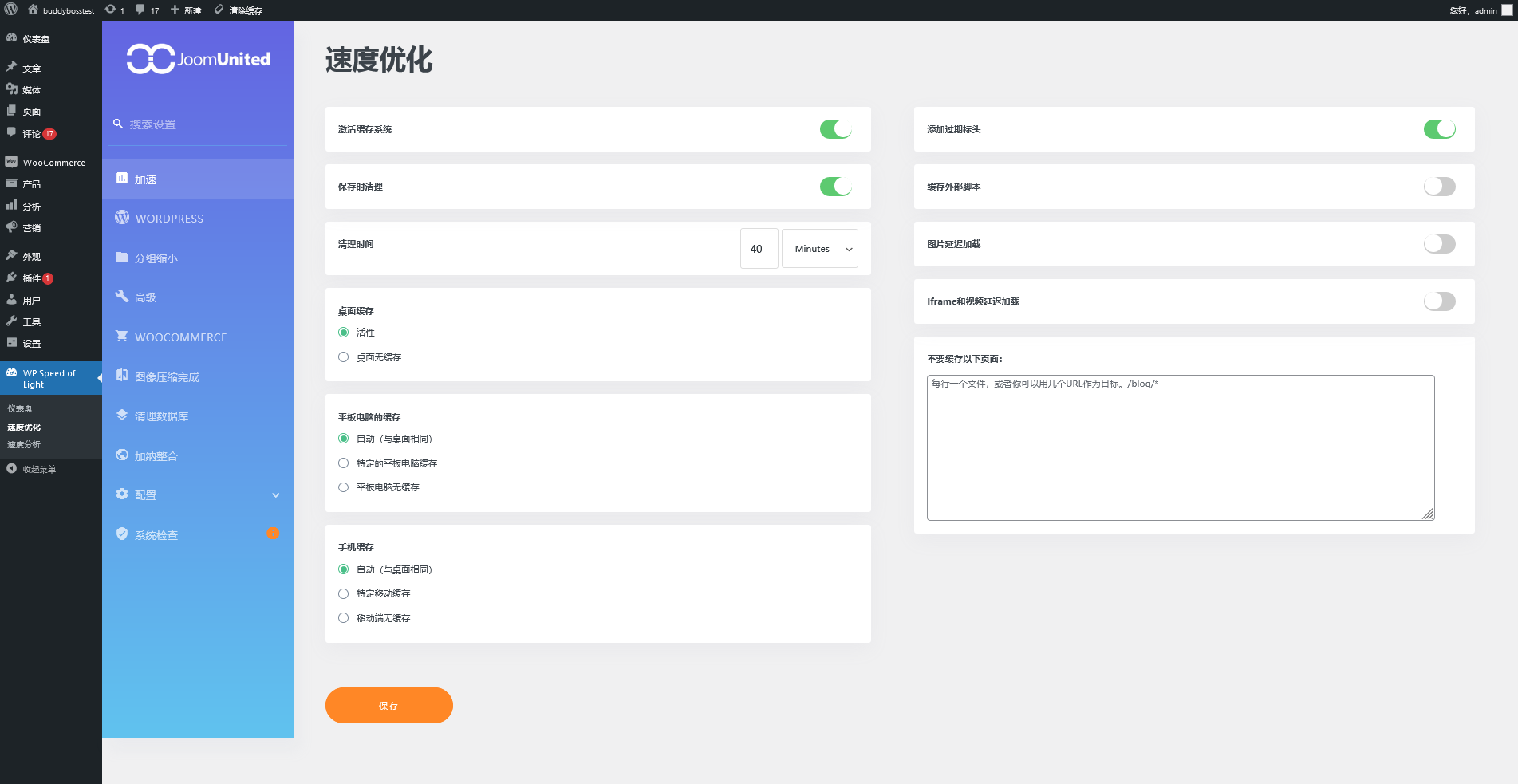Click the folder icon beside 分组缩小

click(x=122, y=257)
